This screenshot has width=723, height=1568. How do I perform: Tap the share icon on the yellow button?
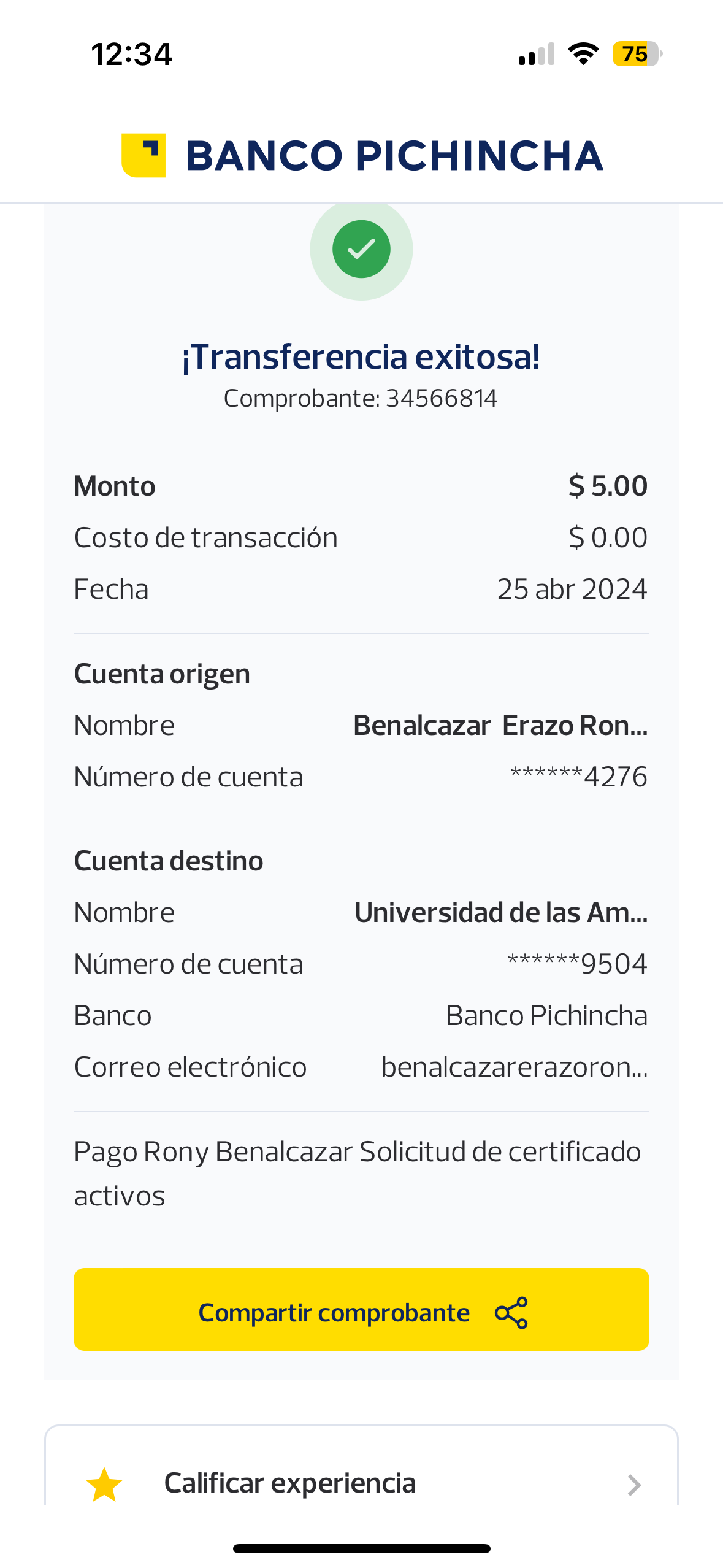coord(511,1312)
